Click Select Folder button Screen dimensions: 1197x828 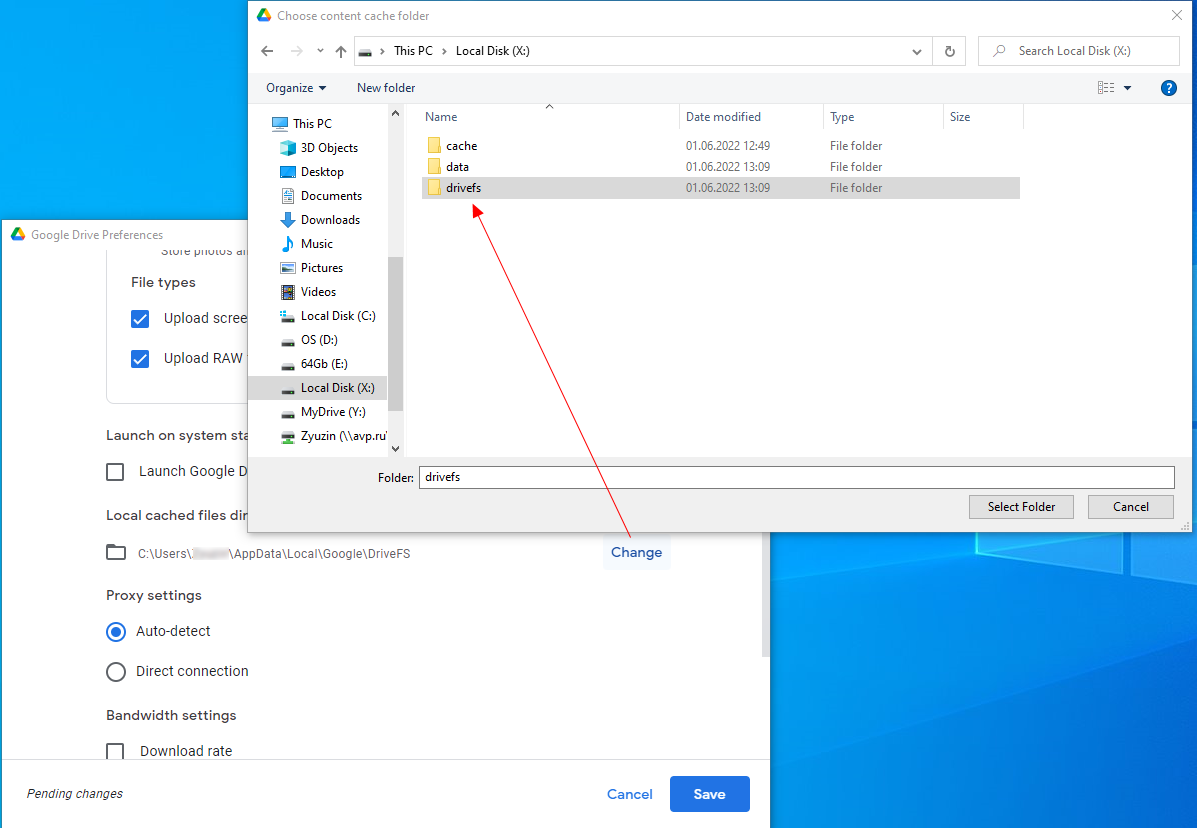(x=1021, y=507)
